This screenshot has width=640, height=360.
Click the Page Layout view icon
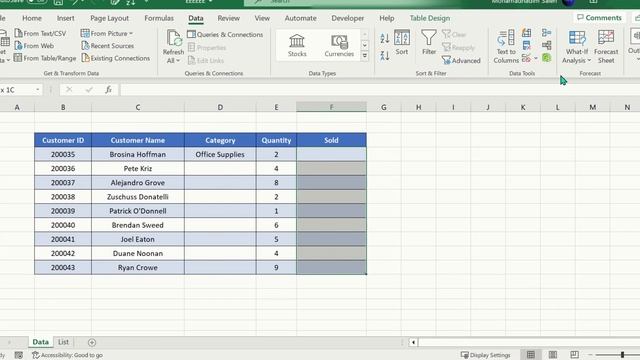(x=553, y=354)
